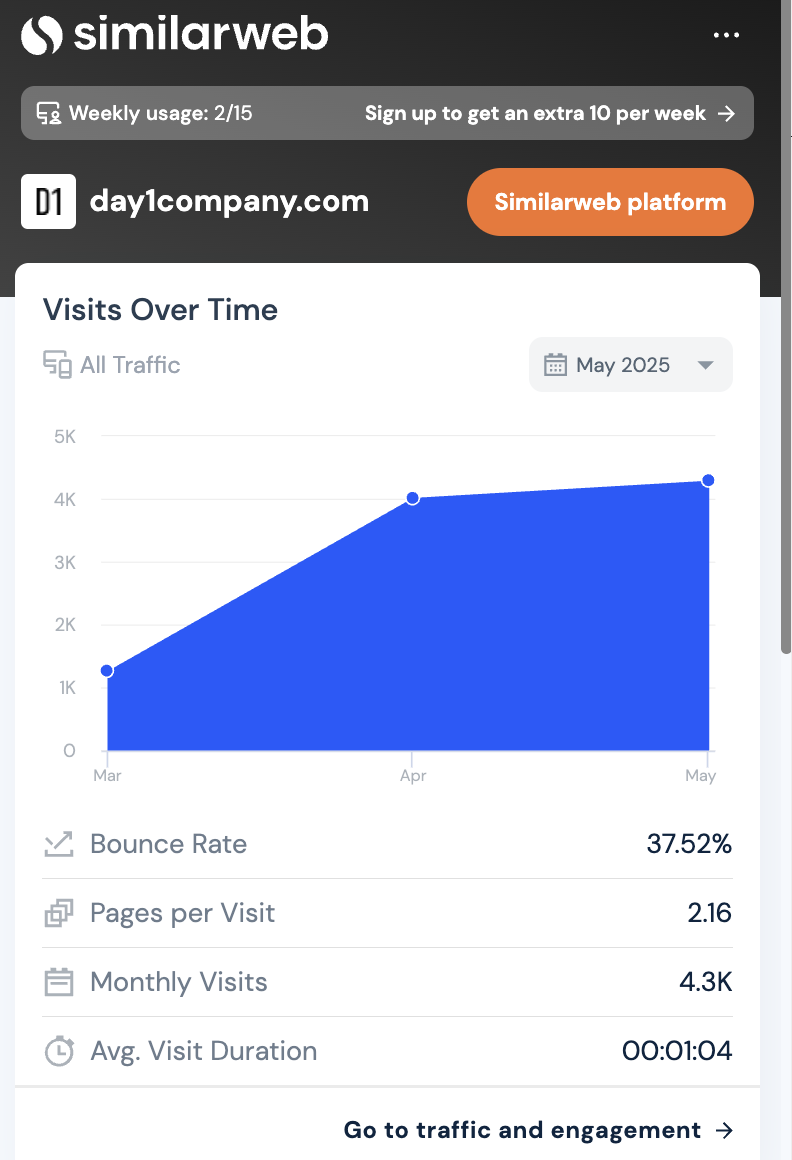Expand the date dropdown caret arrow

tap(705, 365)
